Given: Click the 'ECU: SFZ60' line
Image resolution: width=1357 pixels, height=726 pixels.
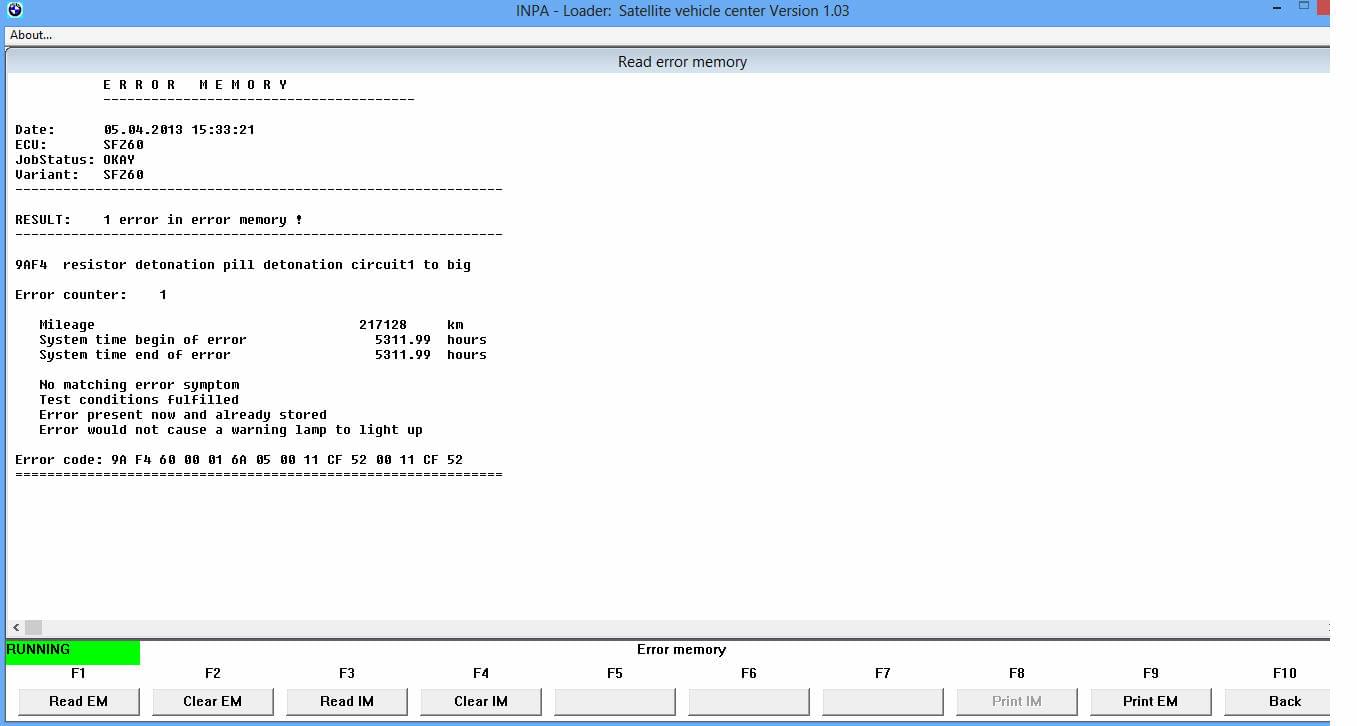Looking at the screenshot, I should pos(79,145).
